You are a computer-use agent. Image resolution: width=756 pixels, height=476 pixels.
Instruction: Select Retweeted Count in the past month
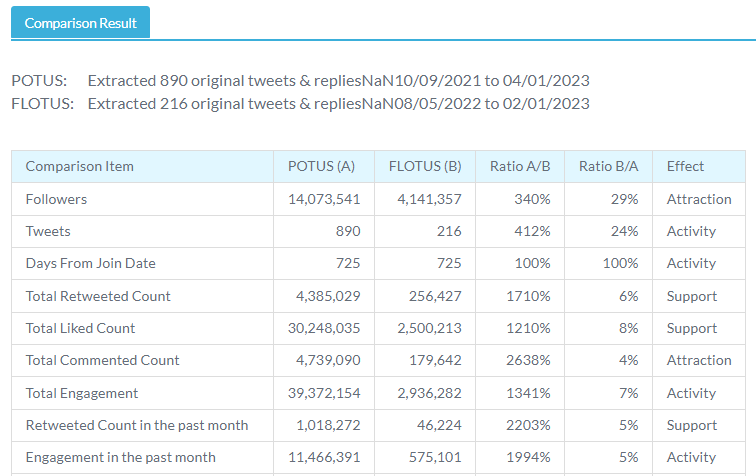point(137,425)
